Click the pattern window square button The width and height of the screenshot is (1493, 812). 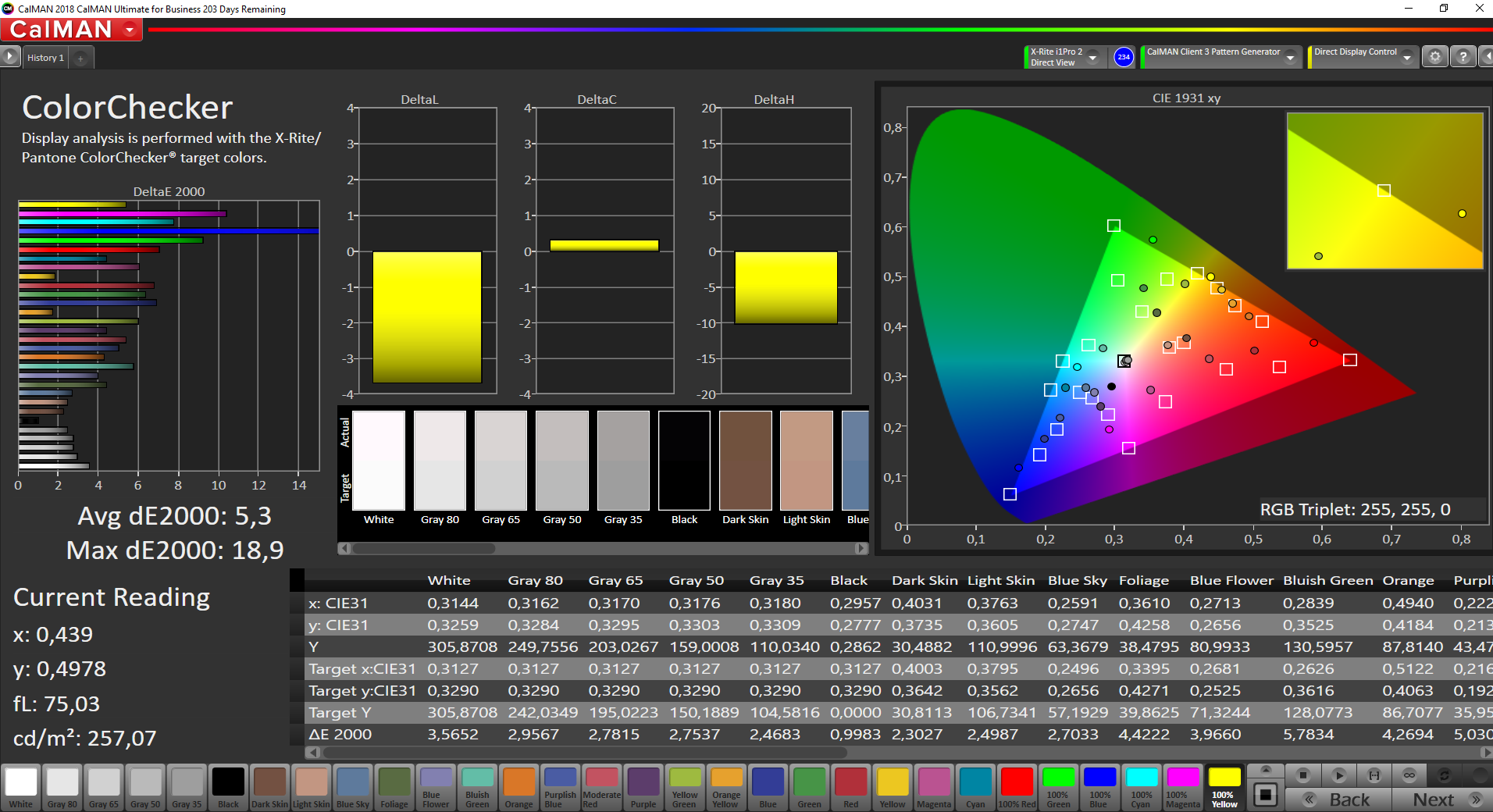click(x=1266, y=796)
